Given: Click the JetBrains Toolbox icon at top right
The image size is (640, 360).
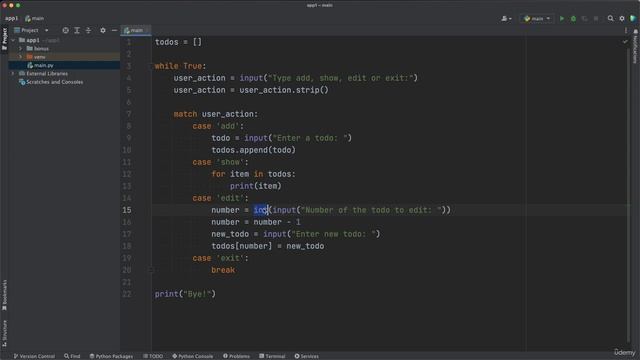Looking at the screenshot, I should 633,18.
